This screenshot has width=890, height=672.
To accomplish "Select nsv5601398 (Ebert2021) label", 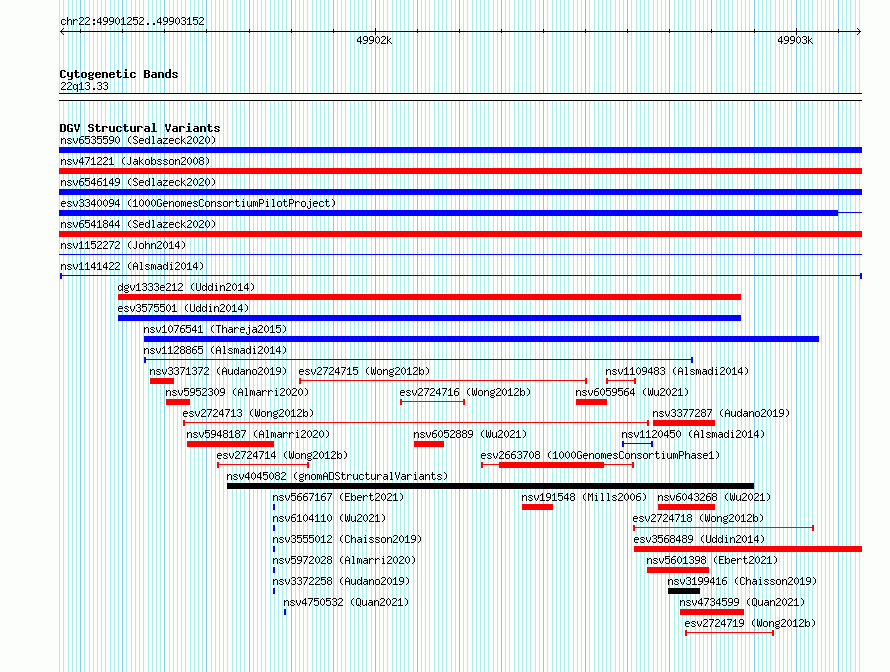I will pos(712,560).
